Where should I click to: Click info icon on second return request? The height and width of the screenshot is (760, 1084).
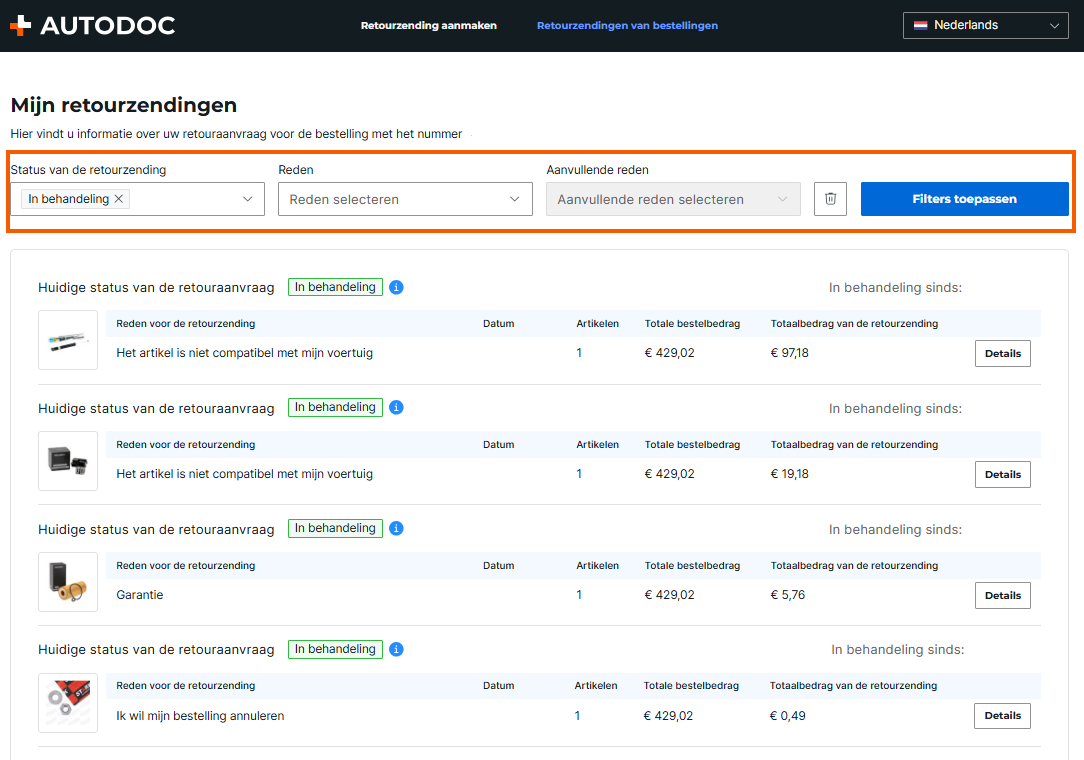[x=396, y=408]
